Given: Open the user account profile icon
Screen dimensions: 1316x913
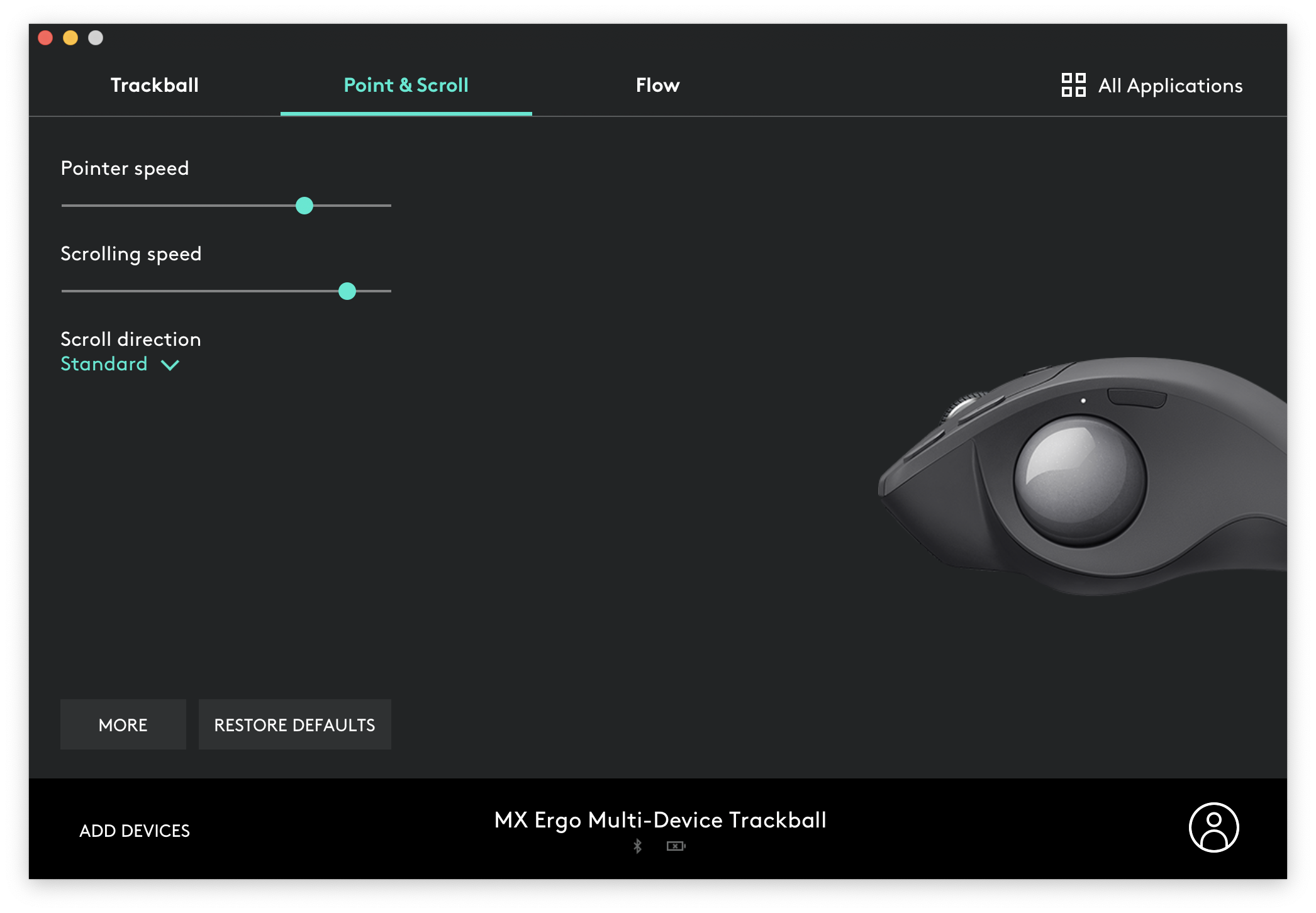Looking at the screenshot, I should 1213,827.
